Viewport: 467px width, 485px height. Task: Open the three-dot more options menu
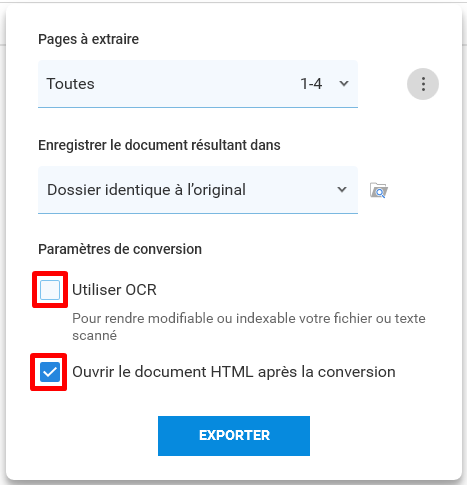click(x=423, y=84)
